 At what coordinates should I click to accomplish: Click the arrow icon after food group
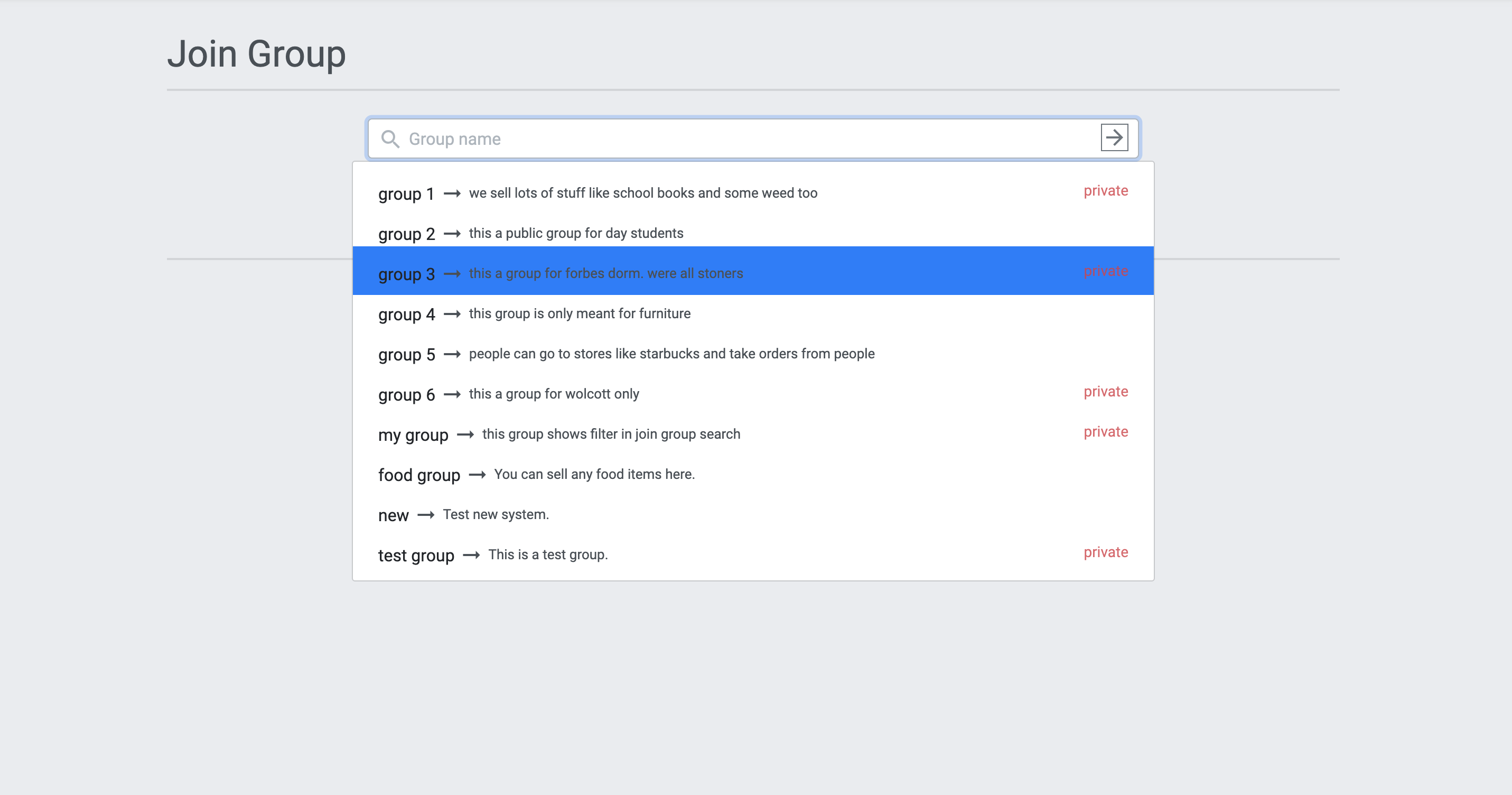[477, 475]
